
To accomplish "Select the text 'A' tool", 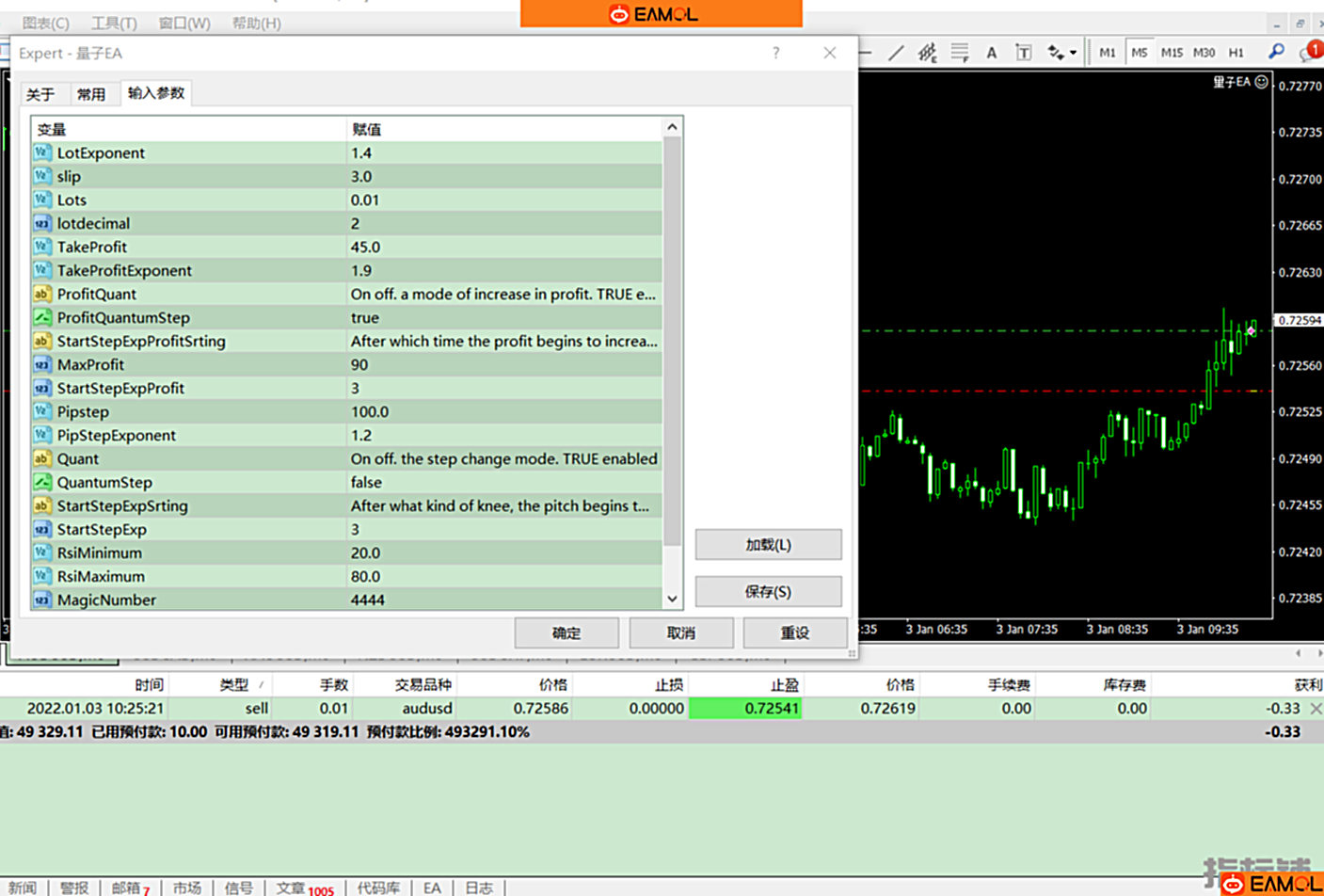I will (x=991, y=53).
